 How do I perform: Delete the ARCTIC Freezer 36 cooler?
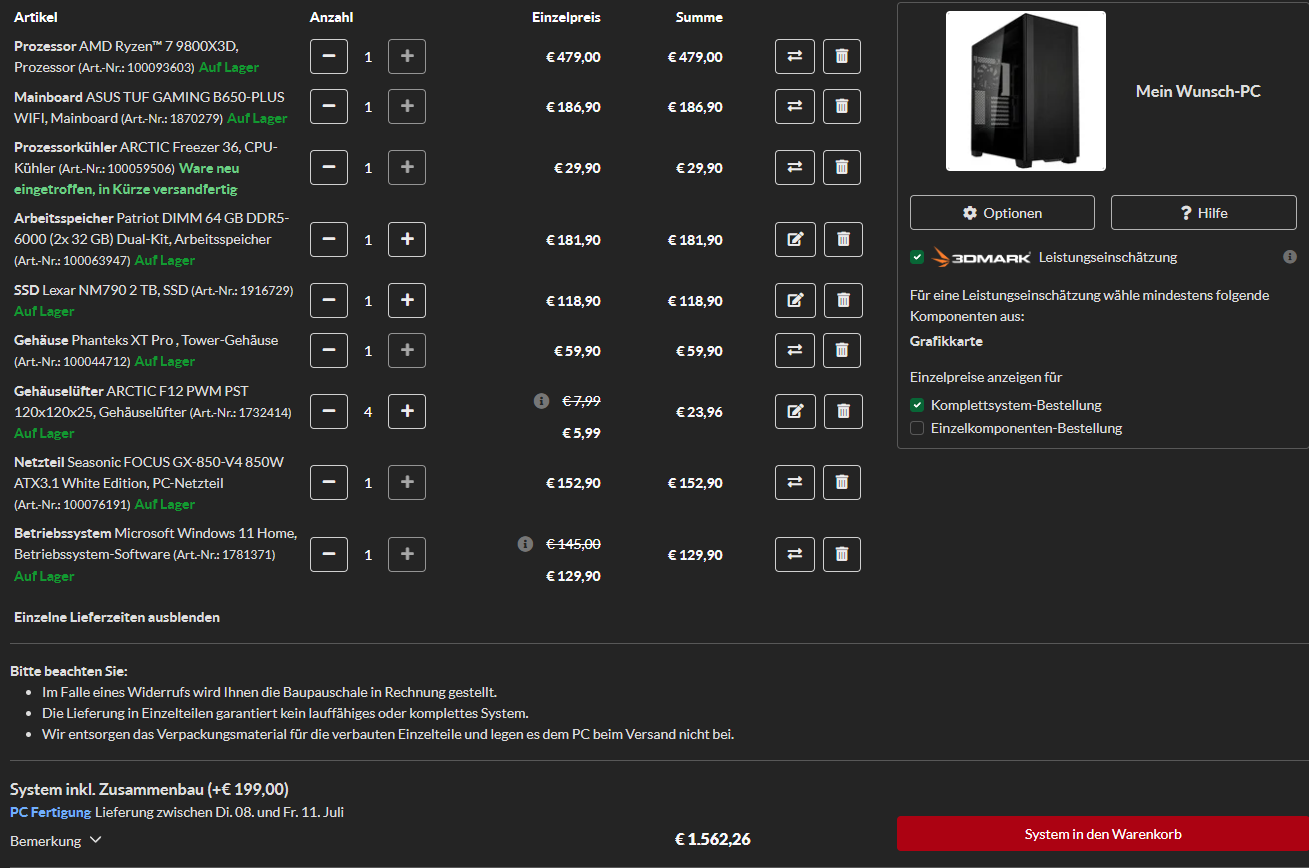[842, 167]
